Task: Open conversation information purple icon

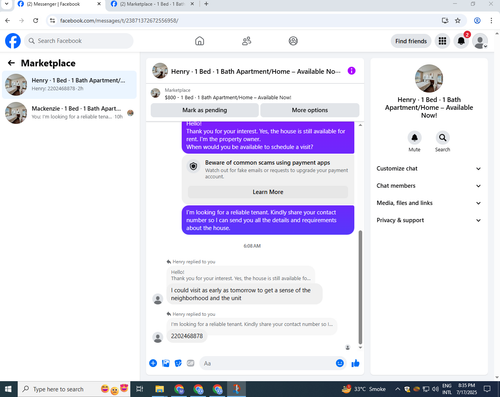Action: click(x=351, y=71)
